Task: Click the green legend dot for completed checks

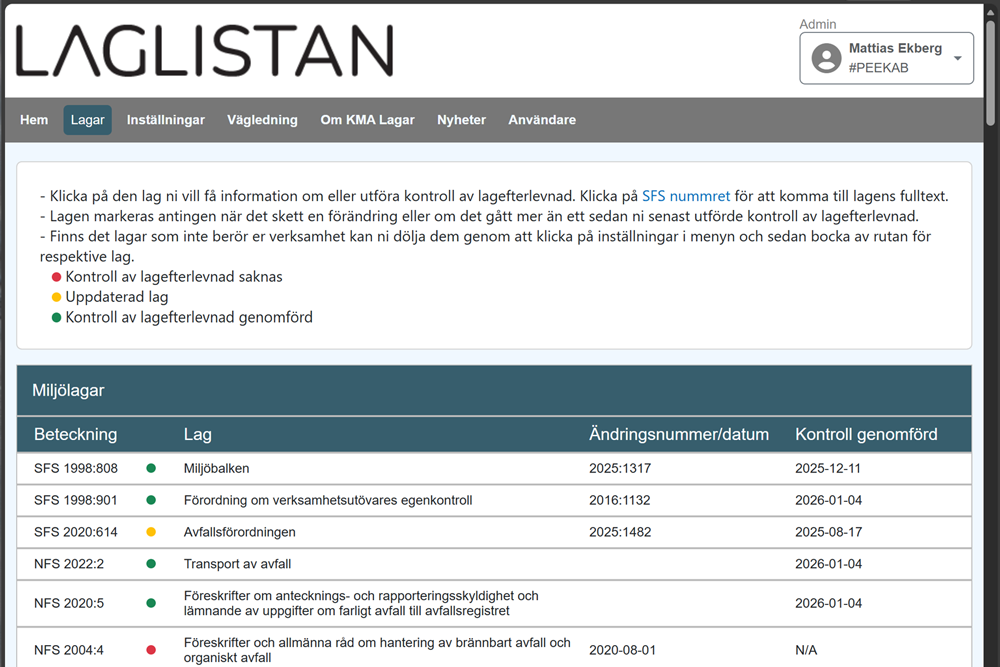Action: 56,317
